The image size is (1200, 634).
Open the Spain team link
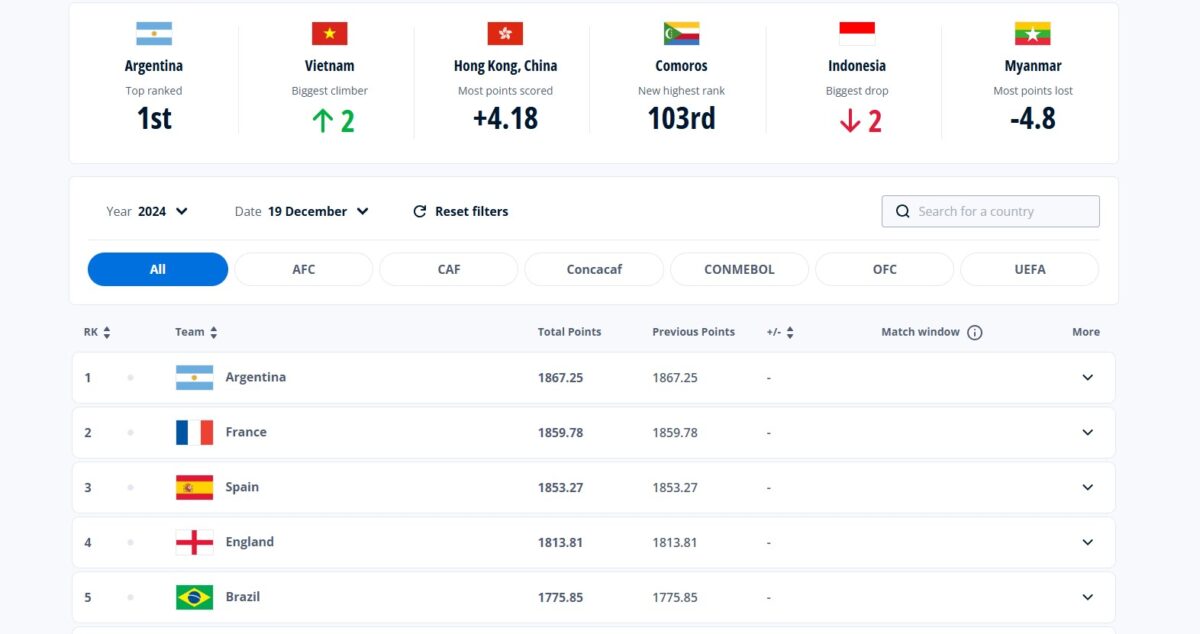242,487
